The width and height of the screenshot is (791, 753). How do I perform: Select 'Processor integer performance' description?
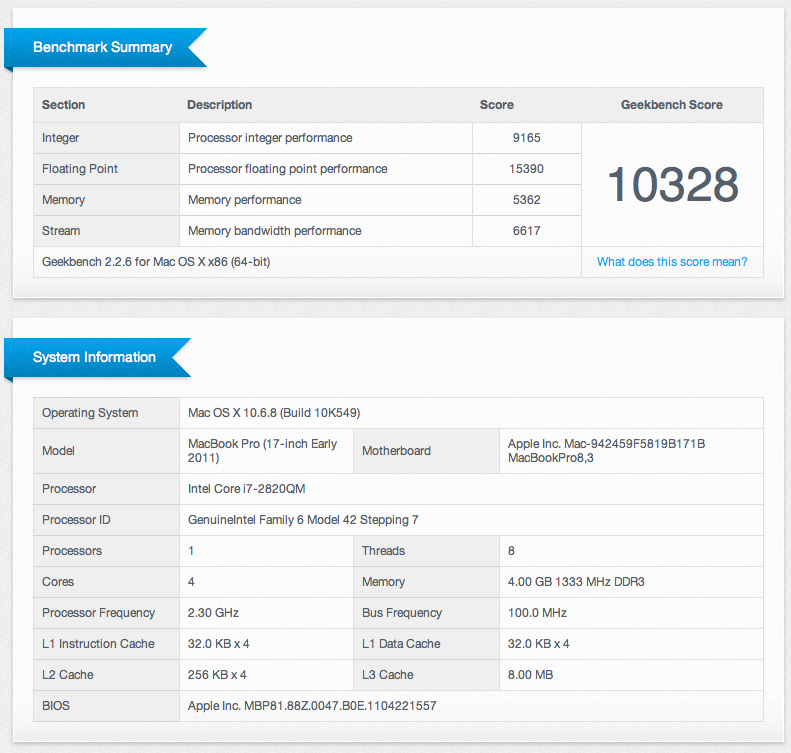pos(270,138)
